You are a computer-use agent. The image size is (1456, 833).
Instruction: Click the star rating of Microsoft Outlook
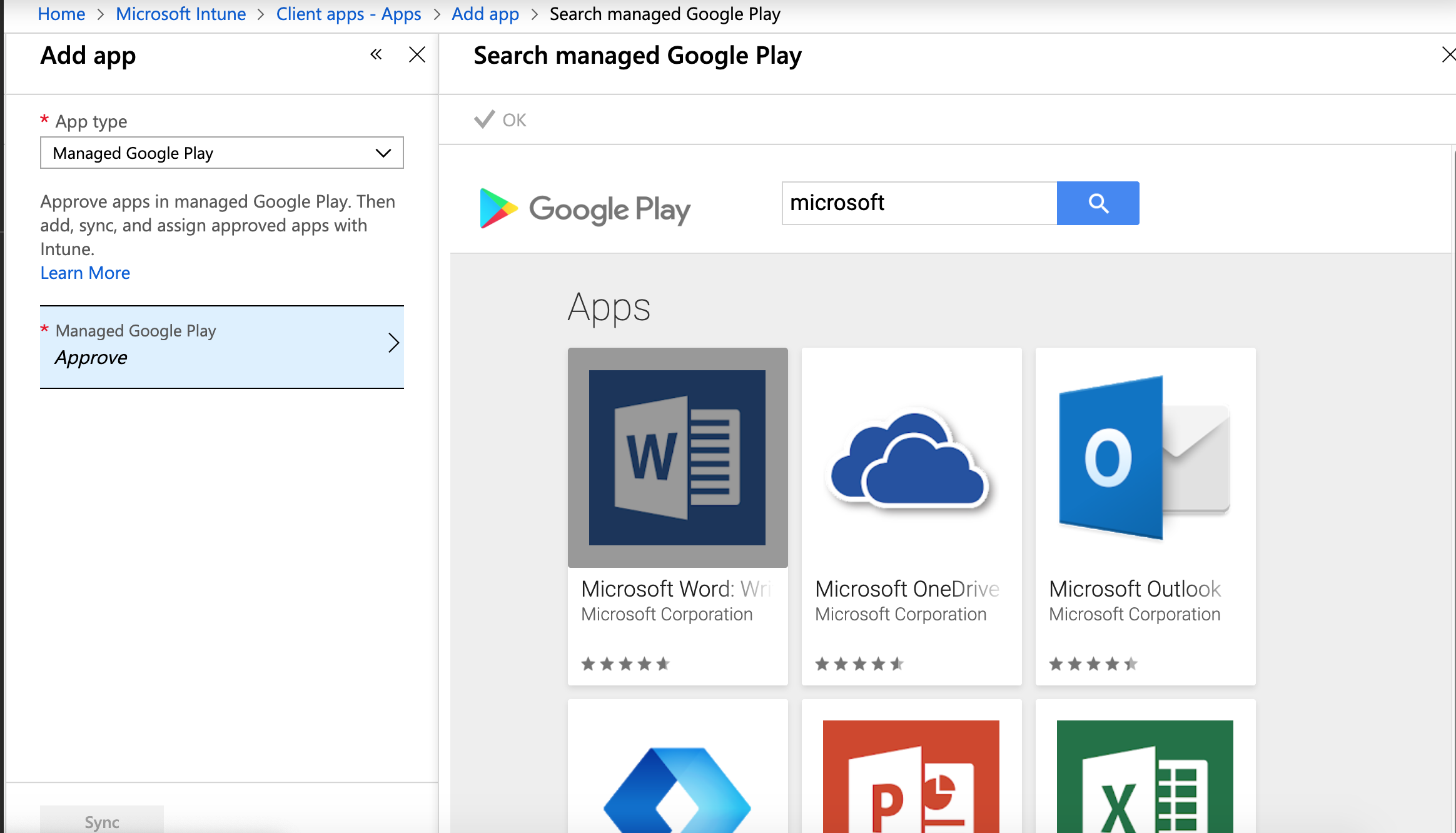click(1093, 664)
